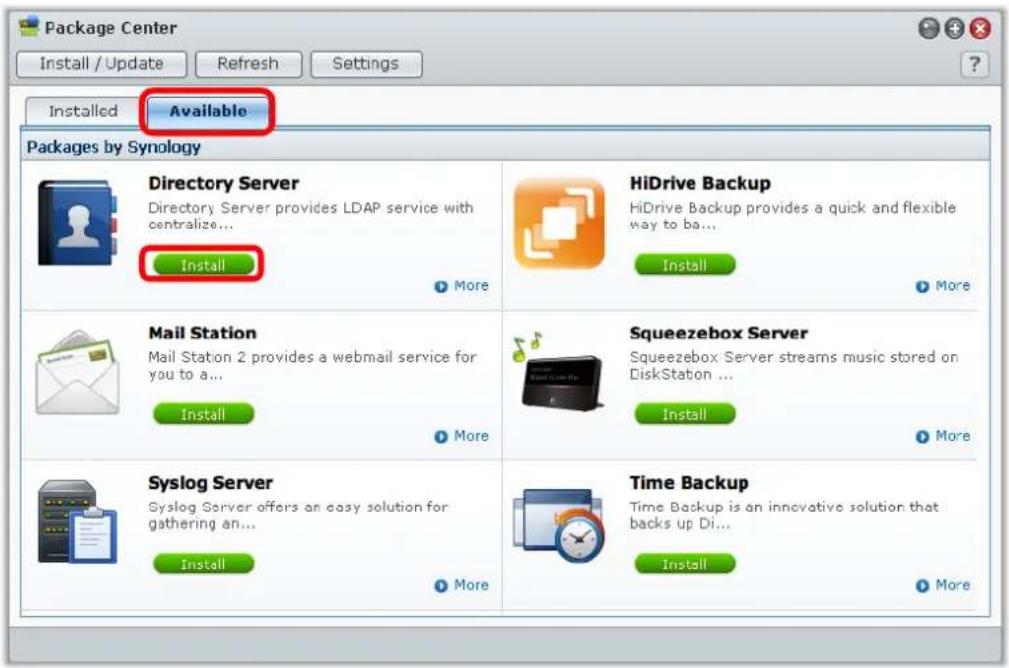Install the Time Backup package
The image size is (1009, 668).
point(685,564)
